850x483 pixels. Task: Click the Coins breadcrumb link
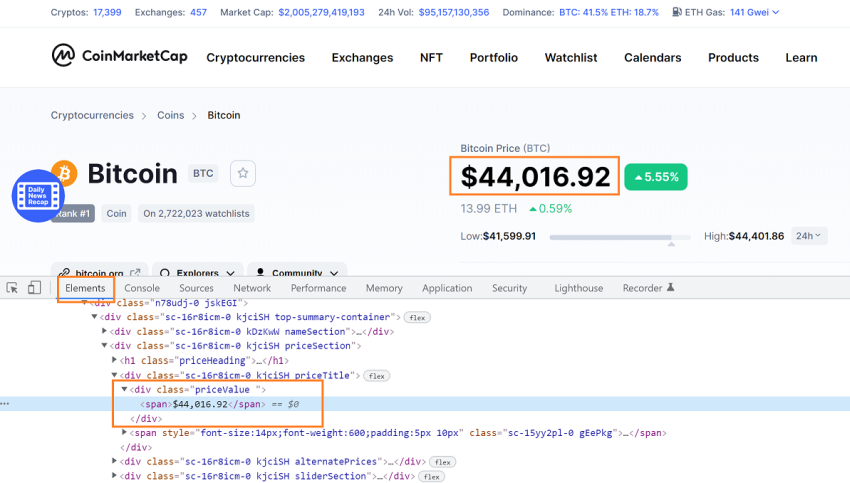point(171,115)
